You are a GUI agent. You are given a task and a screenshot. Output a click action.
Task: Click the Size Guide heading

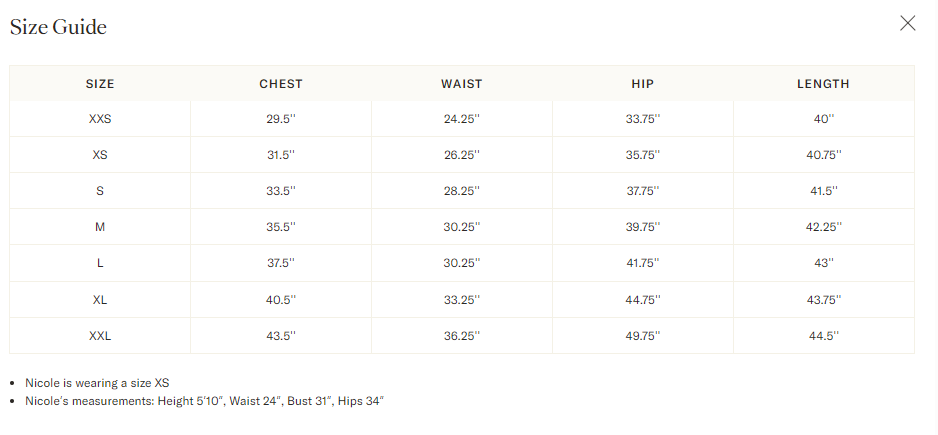[x=58, y=27]
